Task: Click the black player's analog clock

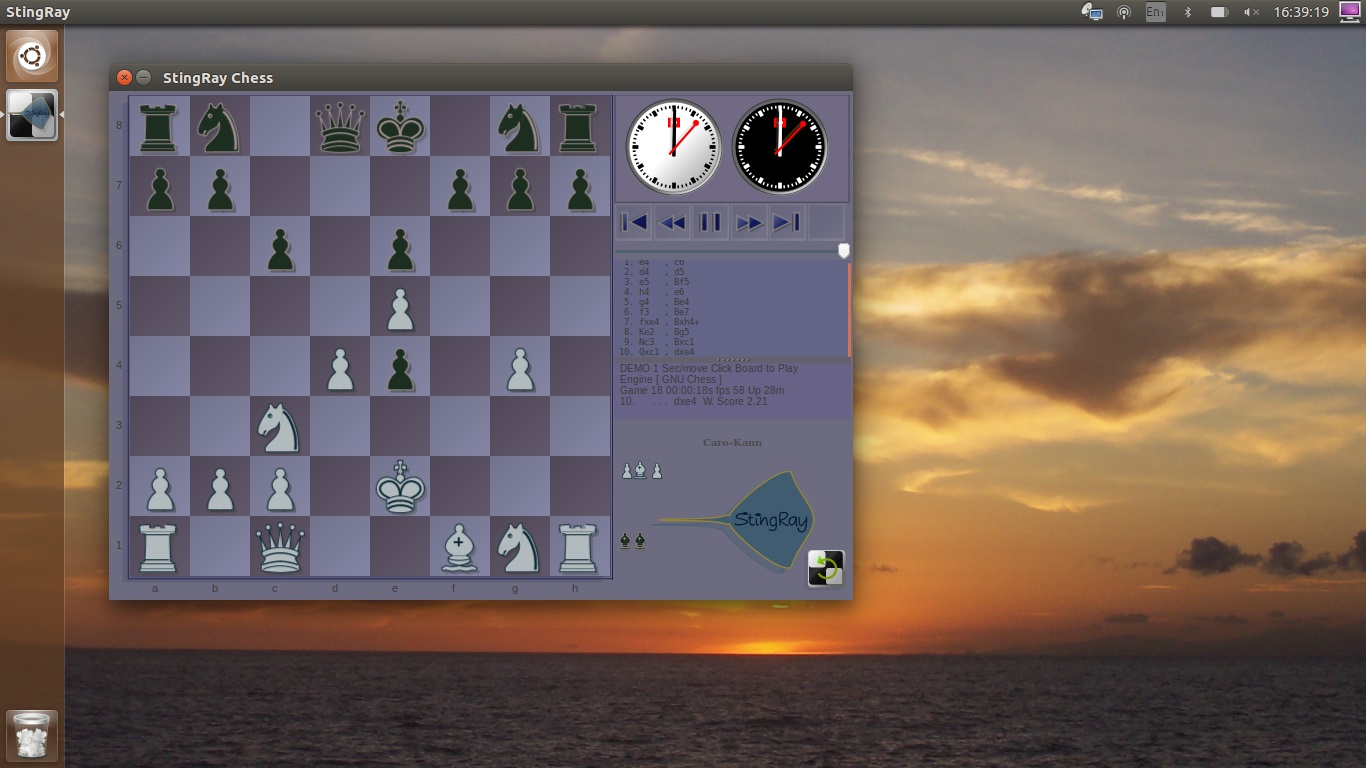Action: coord(780,146)
